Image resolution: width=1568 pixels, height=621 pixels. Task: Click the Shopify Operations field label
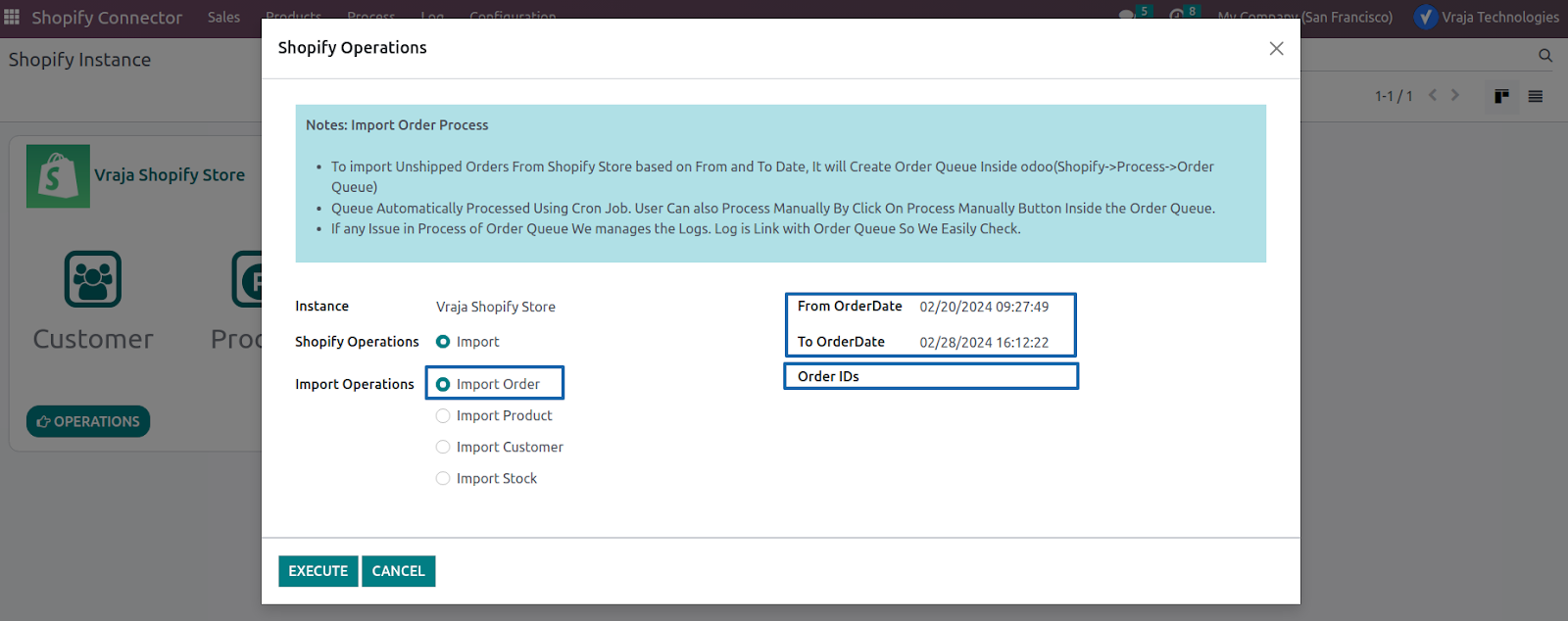pyautogui.click(x=357, y=342)
